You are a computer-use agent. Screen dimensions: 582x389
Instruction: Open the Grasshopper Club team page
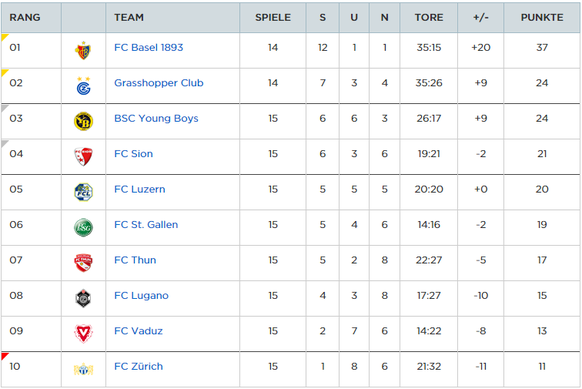159,83
